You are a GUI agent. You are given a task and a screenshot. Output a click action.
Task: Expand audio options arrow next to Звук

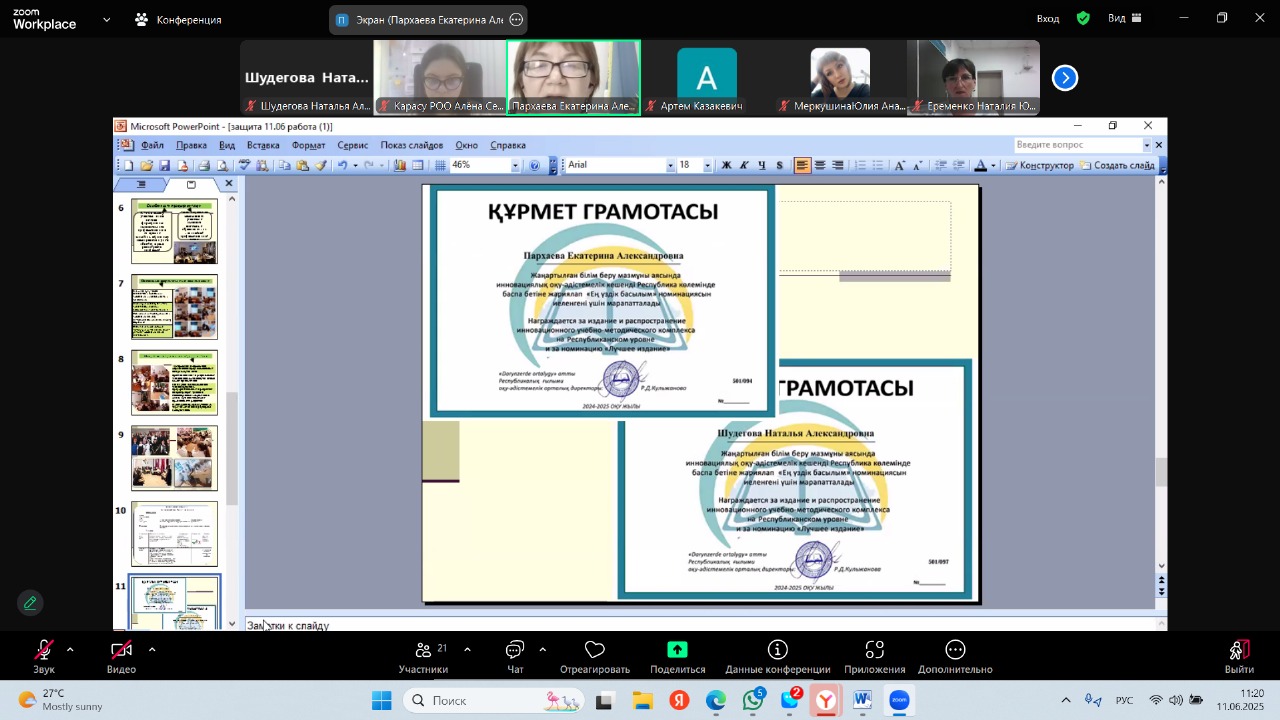point(70,649)
